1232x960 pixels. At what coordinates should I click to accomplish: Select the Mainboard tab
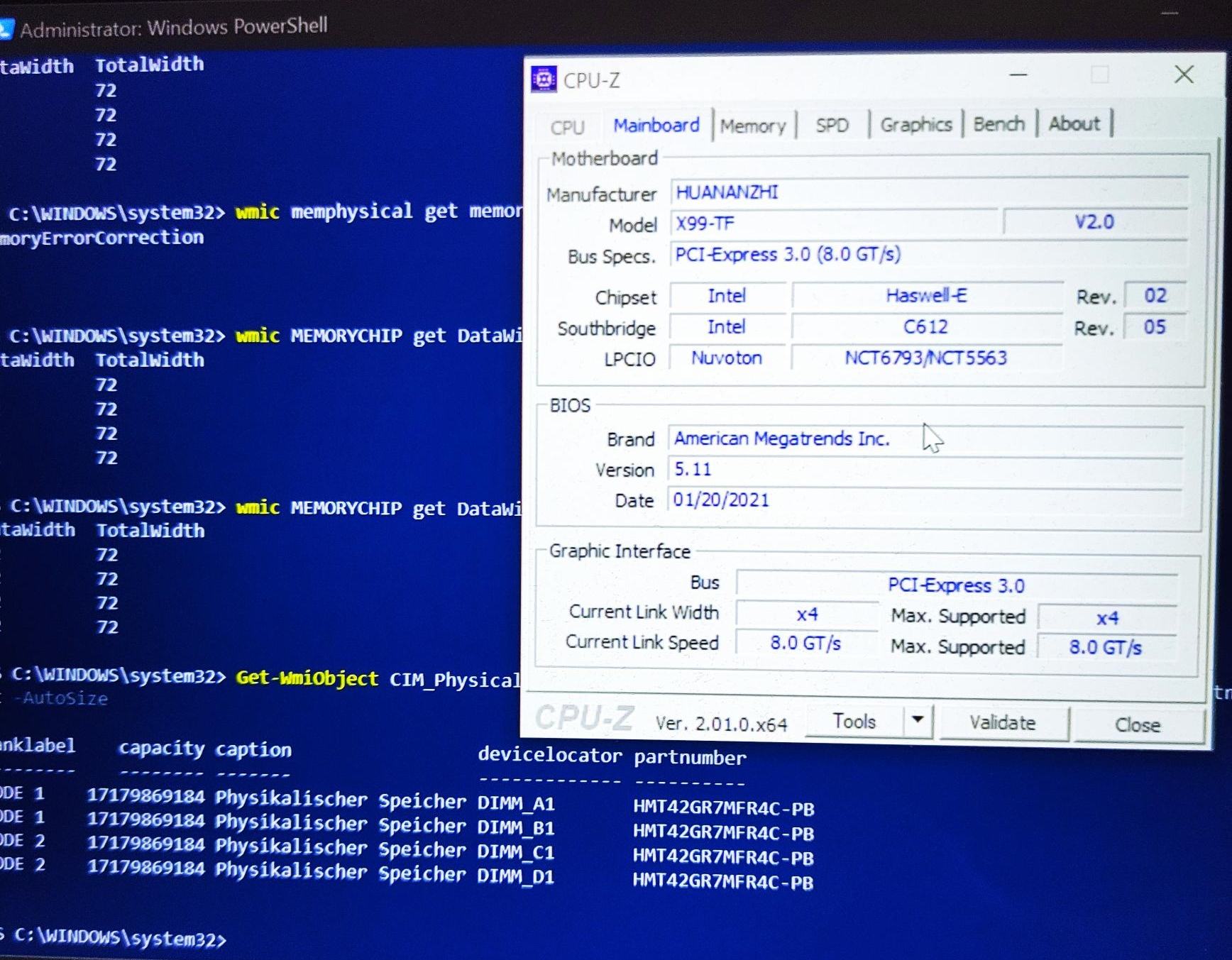point(656,126)
